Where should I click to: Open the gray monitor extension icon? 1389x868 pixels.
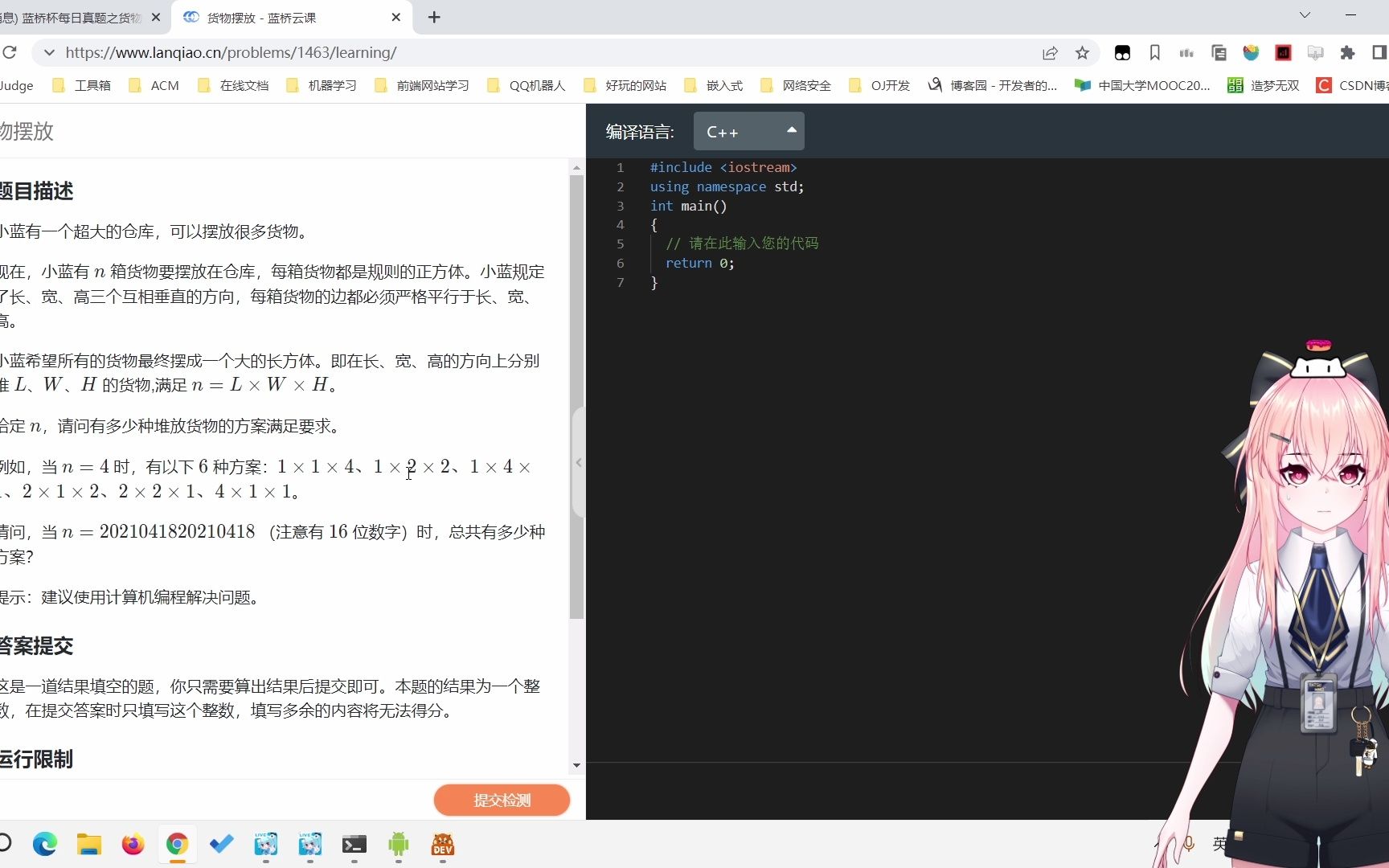click(x=1315, y=52)
